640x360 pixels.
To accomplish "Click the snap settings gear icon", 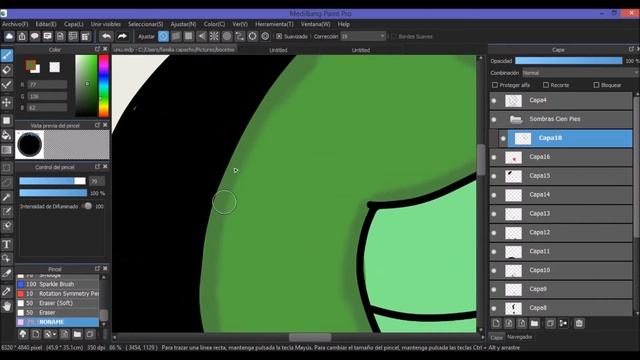I will 265,36.
